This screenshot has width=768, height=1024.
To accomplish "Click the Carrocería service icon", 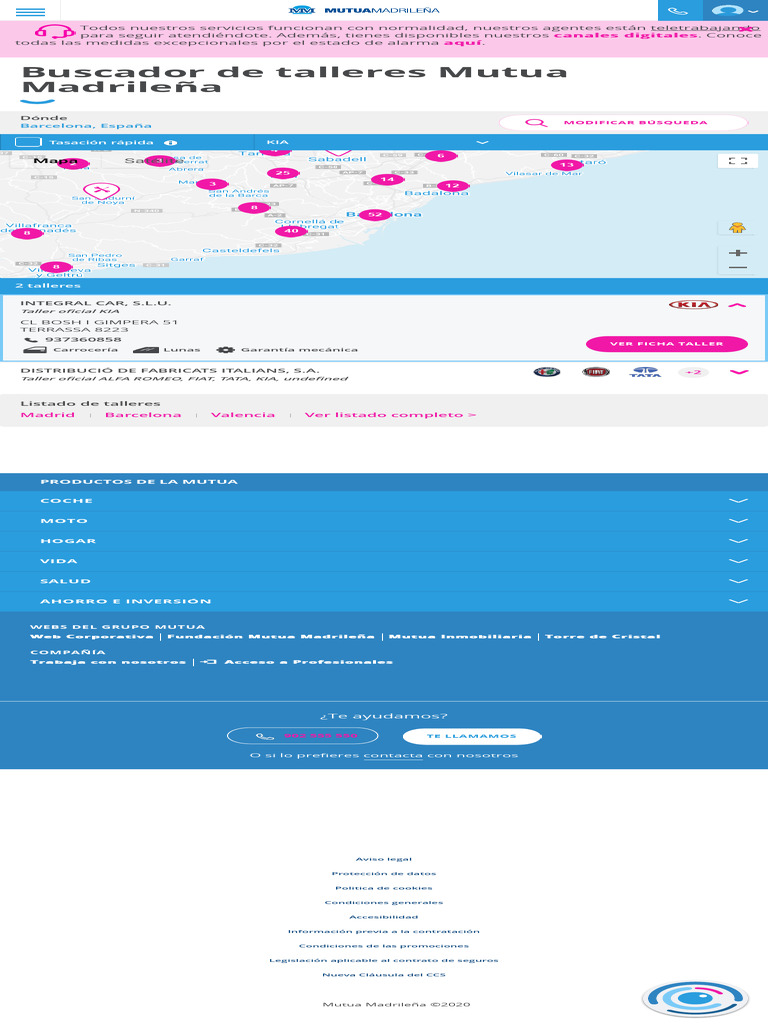I will pos(35,350).
